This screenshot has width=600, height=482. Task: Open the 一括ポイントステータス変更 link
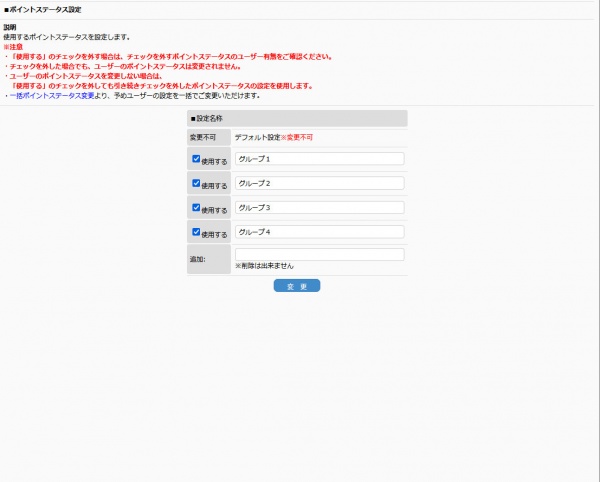[52, 95]
